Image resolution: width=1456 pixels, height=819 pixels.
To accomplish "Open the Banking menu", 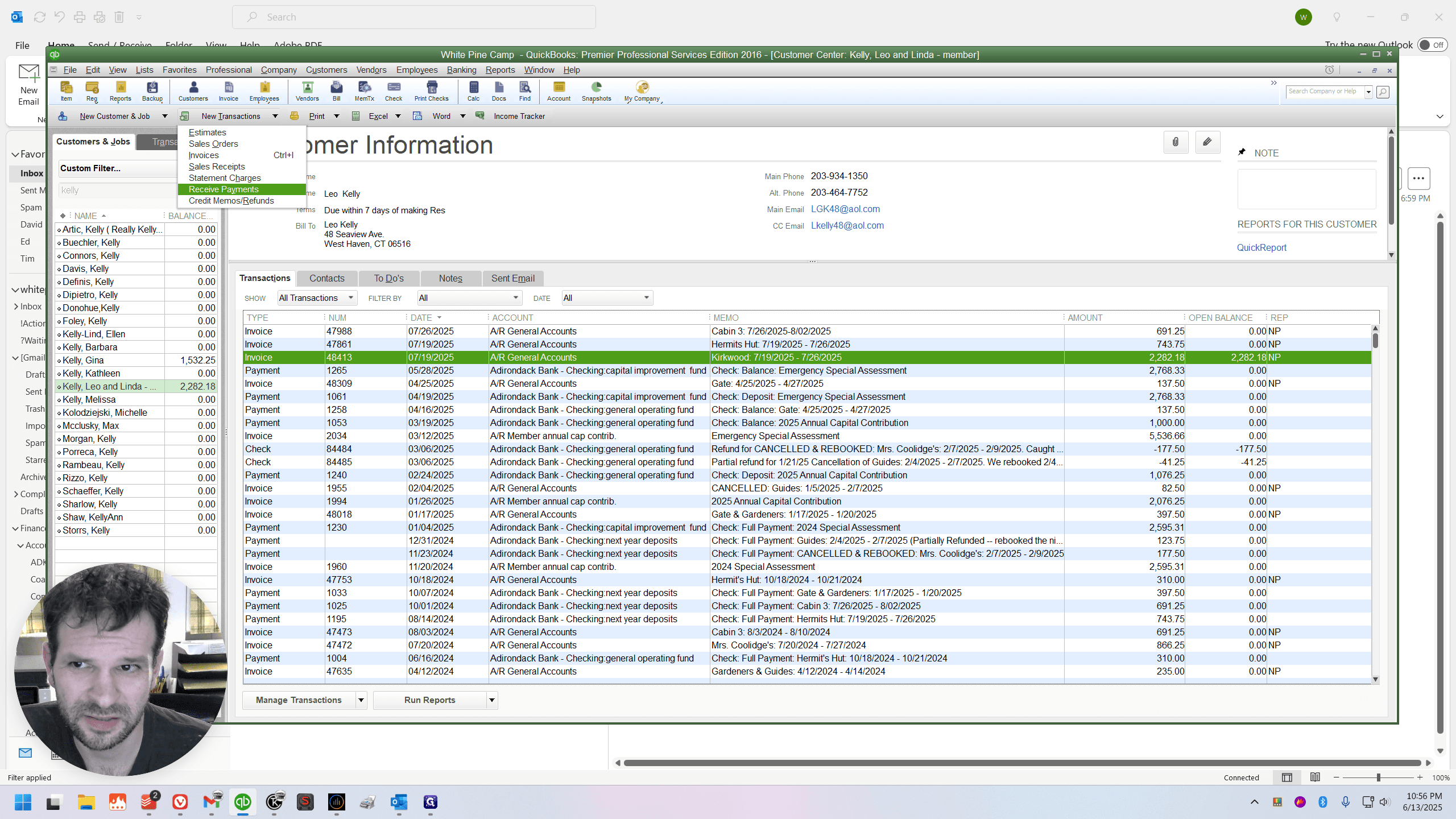I will point(461,70).
